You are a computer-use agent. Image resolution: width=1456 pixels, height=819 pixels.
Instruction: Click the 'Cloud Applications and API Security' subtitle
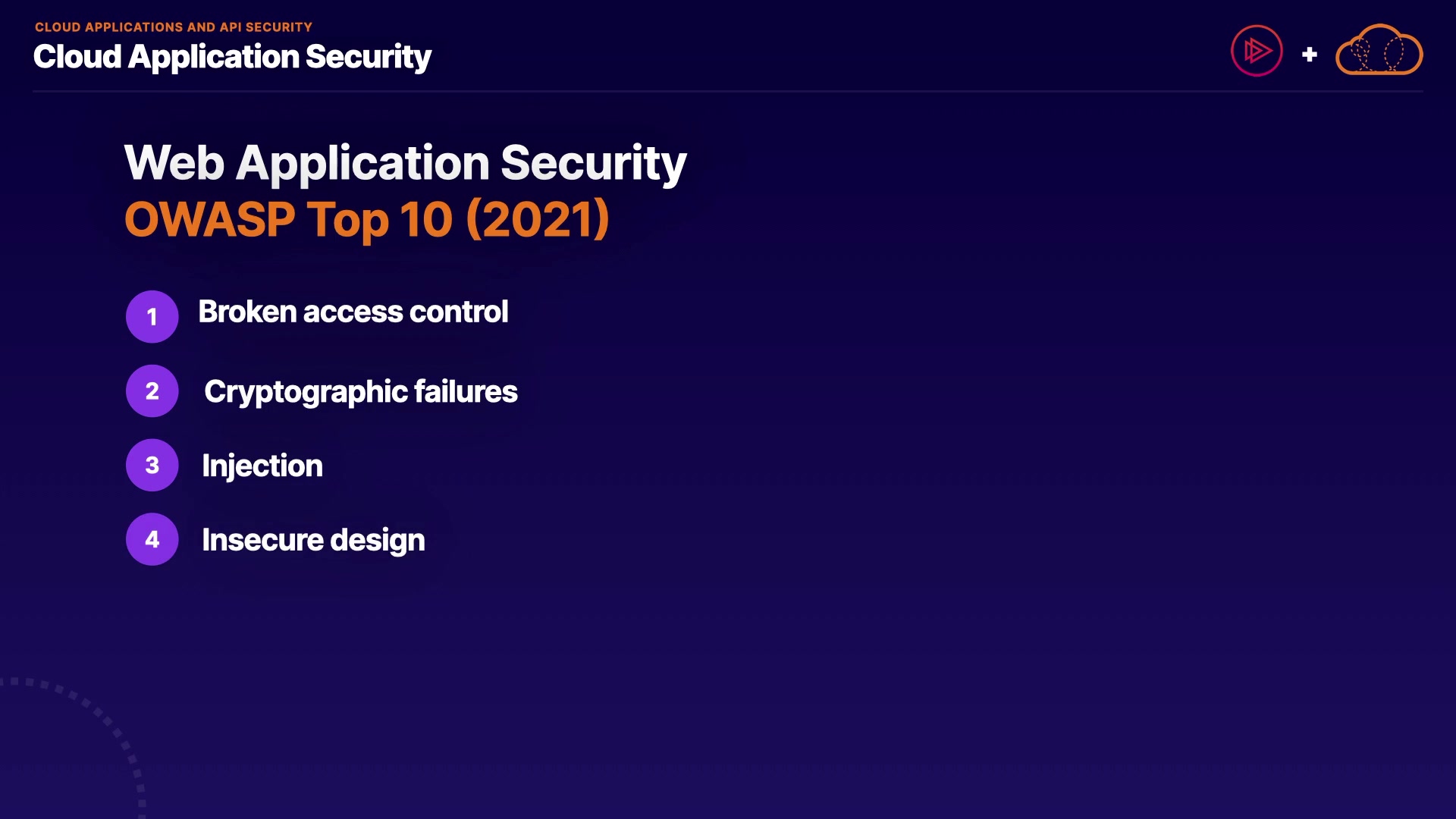point(174,27)
